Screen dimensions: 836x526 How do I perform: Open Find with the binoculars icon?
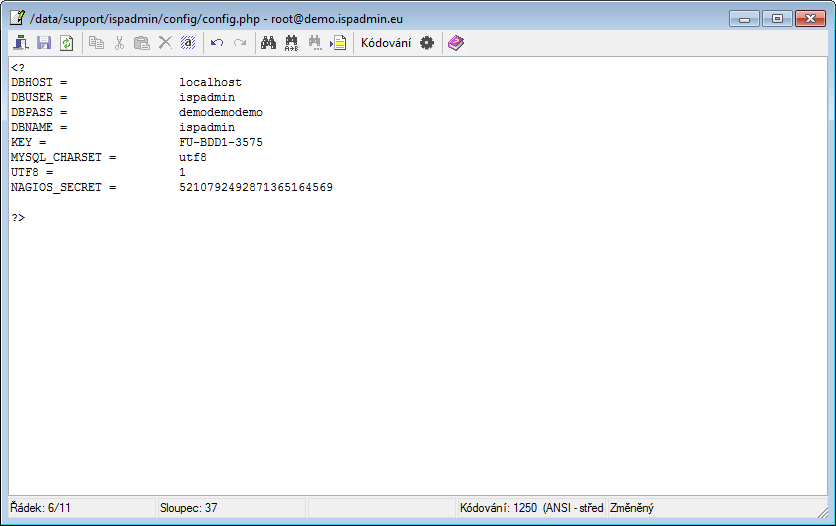tap(268, 43)
